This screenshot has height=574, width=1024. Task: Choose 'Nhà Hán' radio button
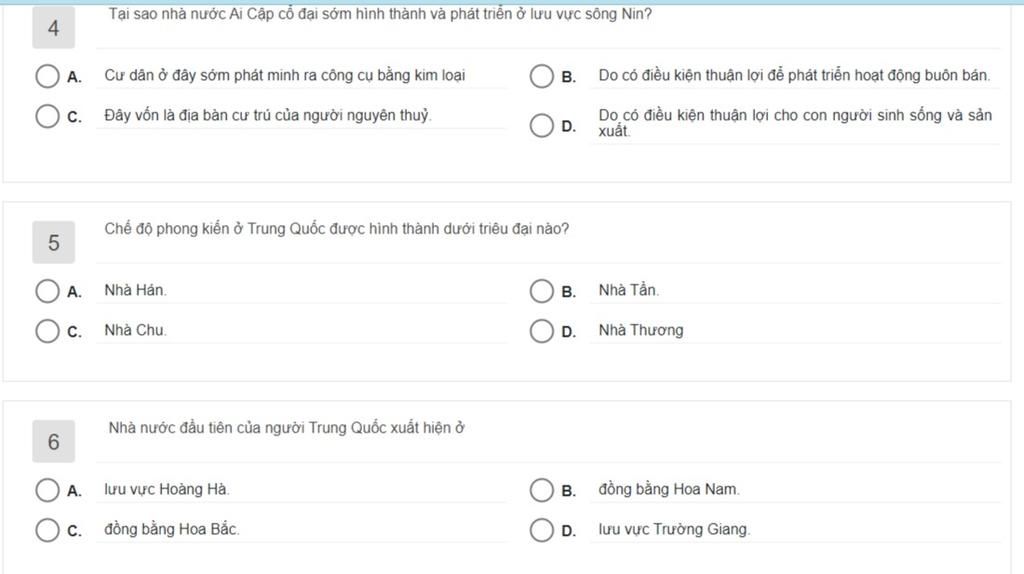coord(47,291)
